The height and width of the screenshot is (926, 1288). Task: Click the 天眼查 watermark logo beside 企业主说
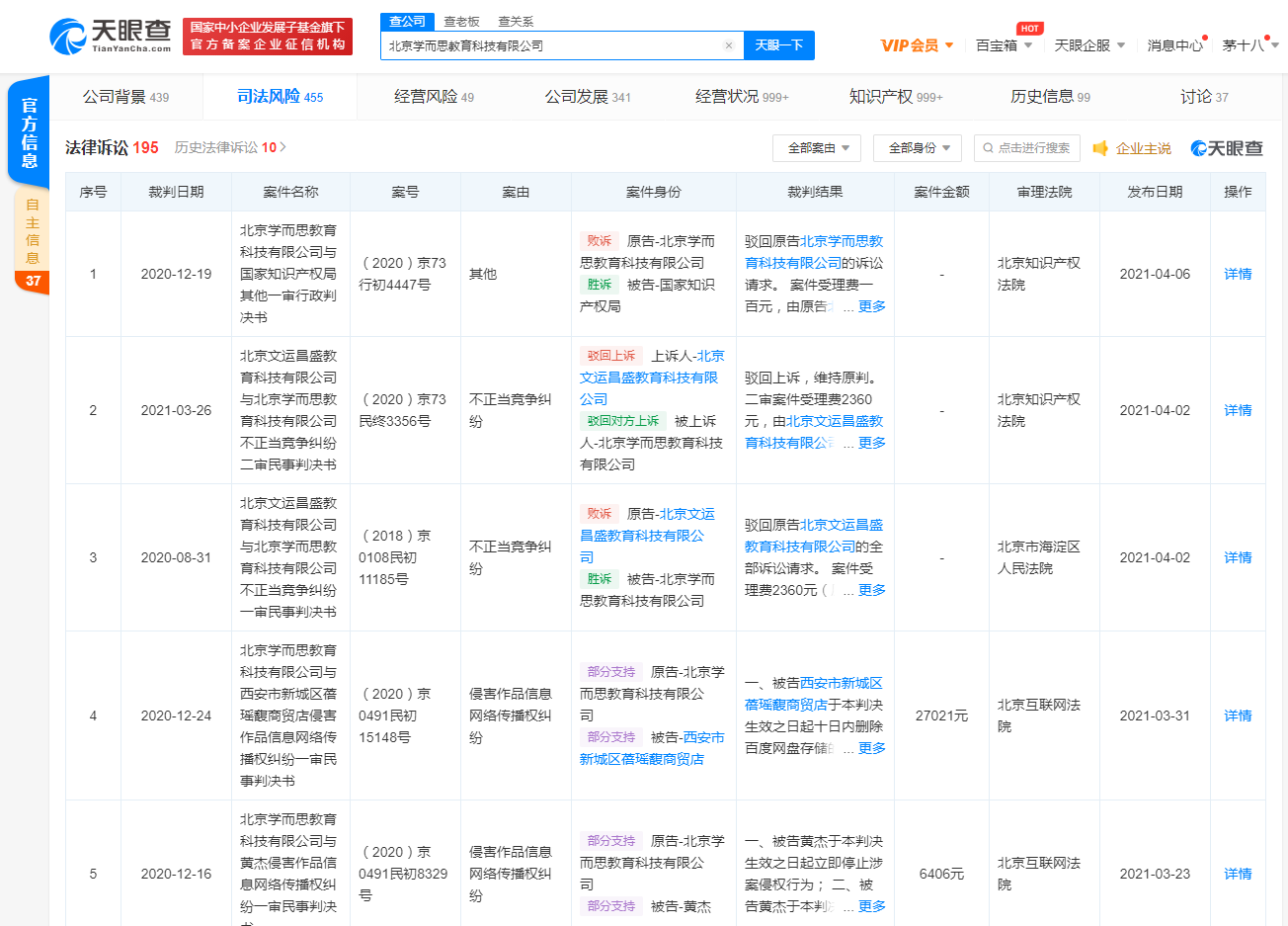[x=1227, y=148]
